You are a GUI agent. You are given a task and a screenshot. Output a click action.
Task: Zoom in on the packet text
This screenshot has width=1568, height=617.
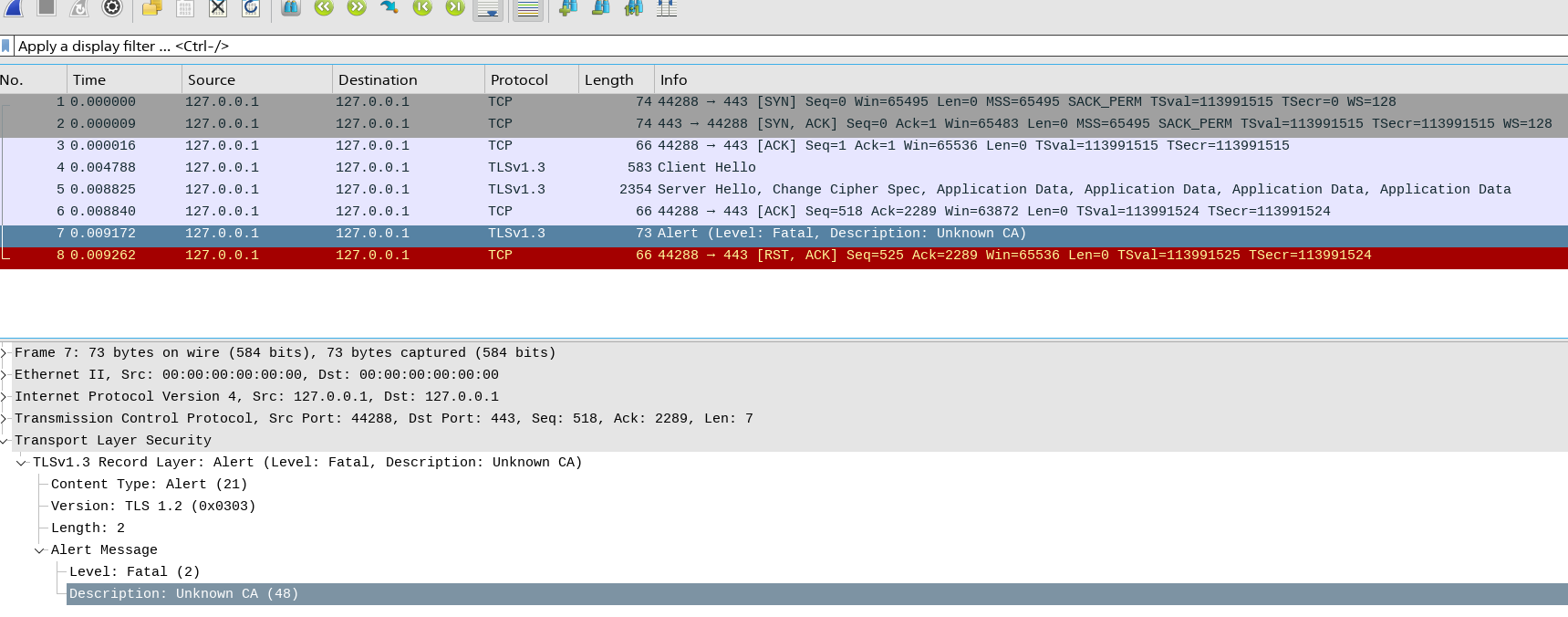click(x=568, y=7)
